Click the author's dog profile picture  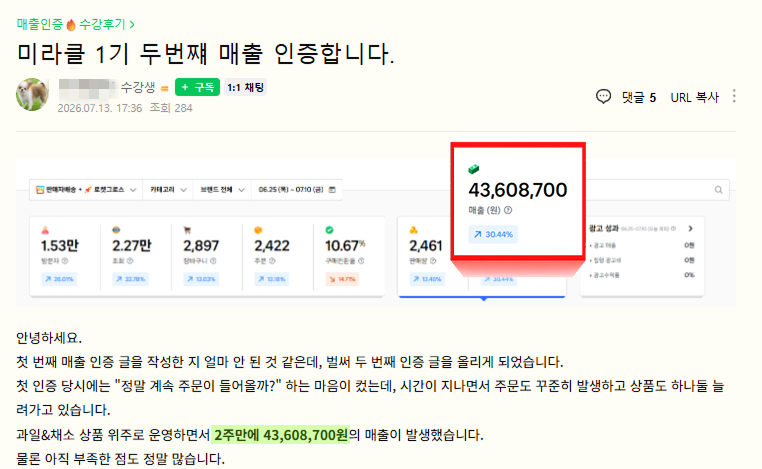coord(32,94)
